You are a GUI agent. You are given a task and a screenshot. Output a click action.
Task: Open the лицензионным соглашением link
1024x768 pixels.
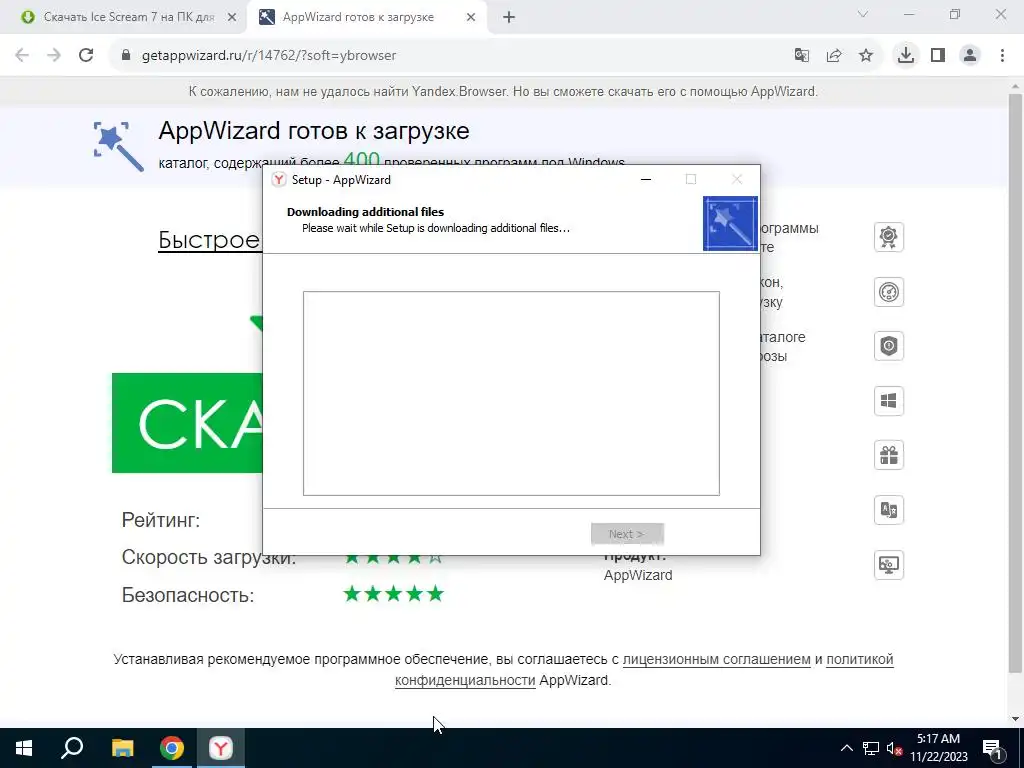716,659
